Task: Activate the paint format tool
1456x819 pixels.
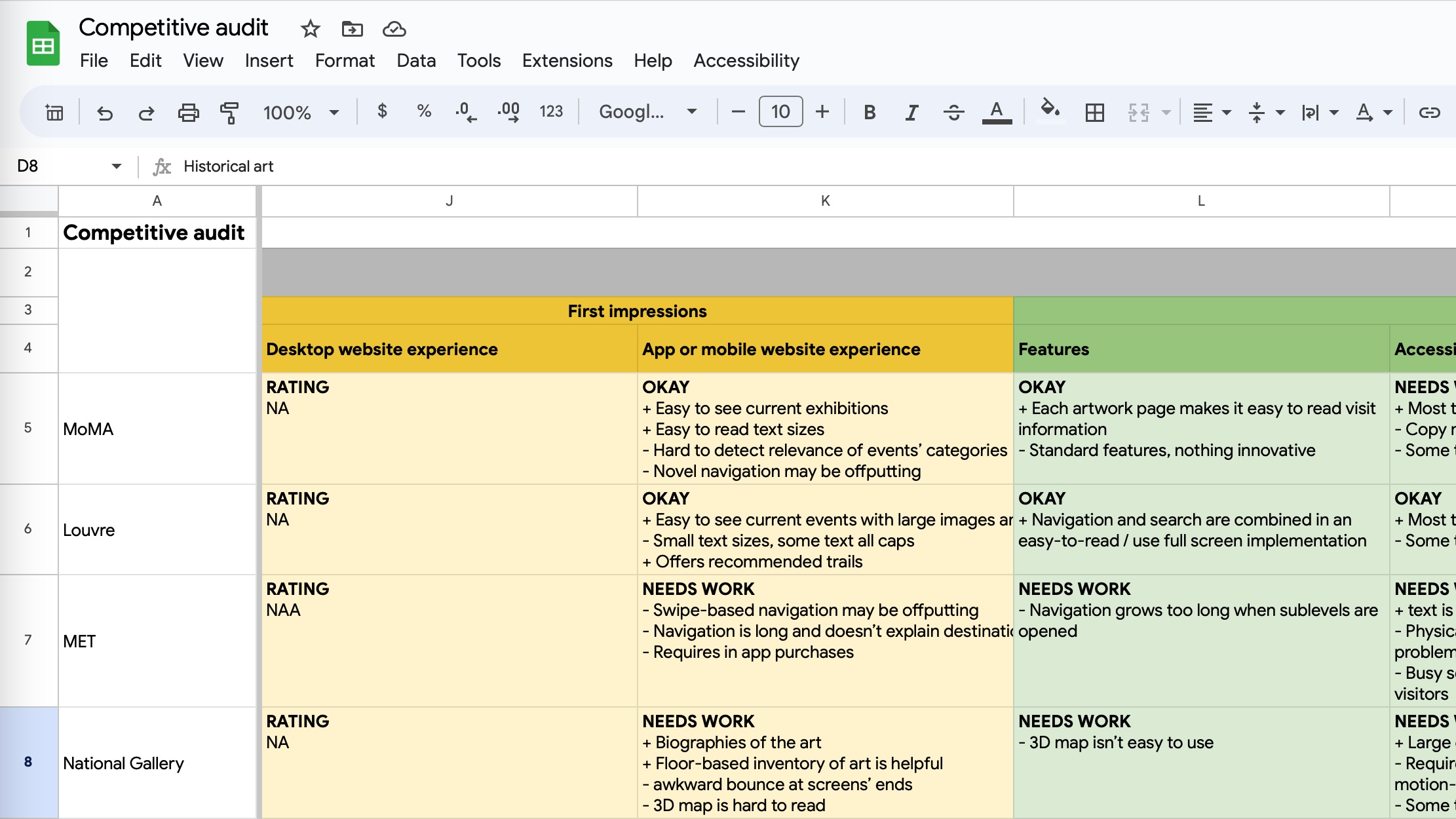Action: (229, 113)
